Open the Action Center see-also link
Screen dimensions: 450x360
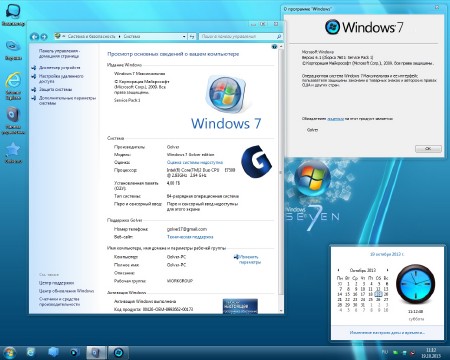56,283
